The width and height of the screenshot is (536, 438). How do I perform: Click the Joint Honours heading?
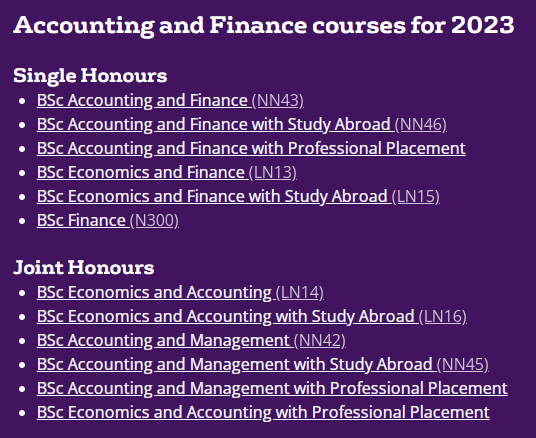[x=84, y=267]
